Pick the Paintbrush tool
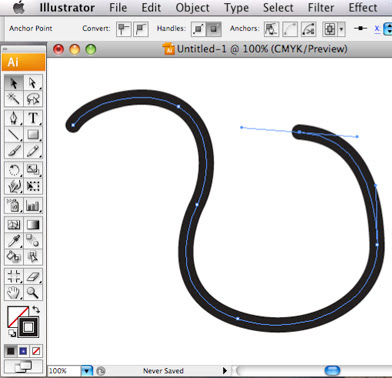Screen dimensions: 392x378 [x=14, y=151]
